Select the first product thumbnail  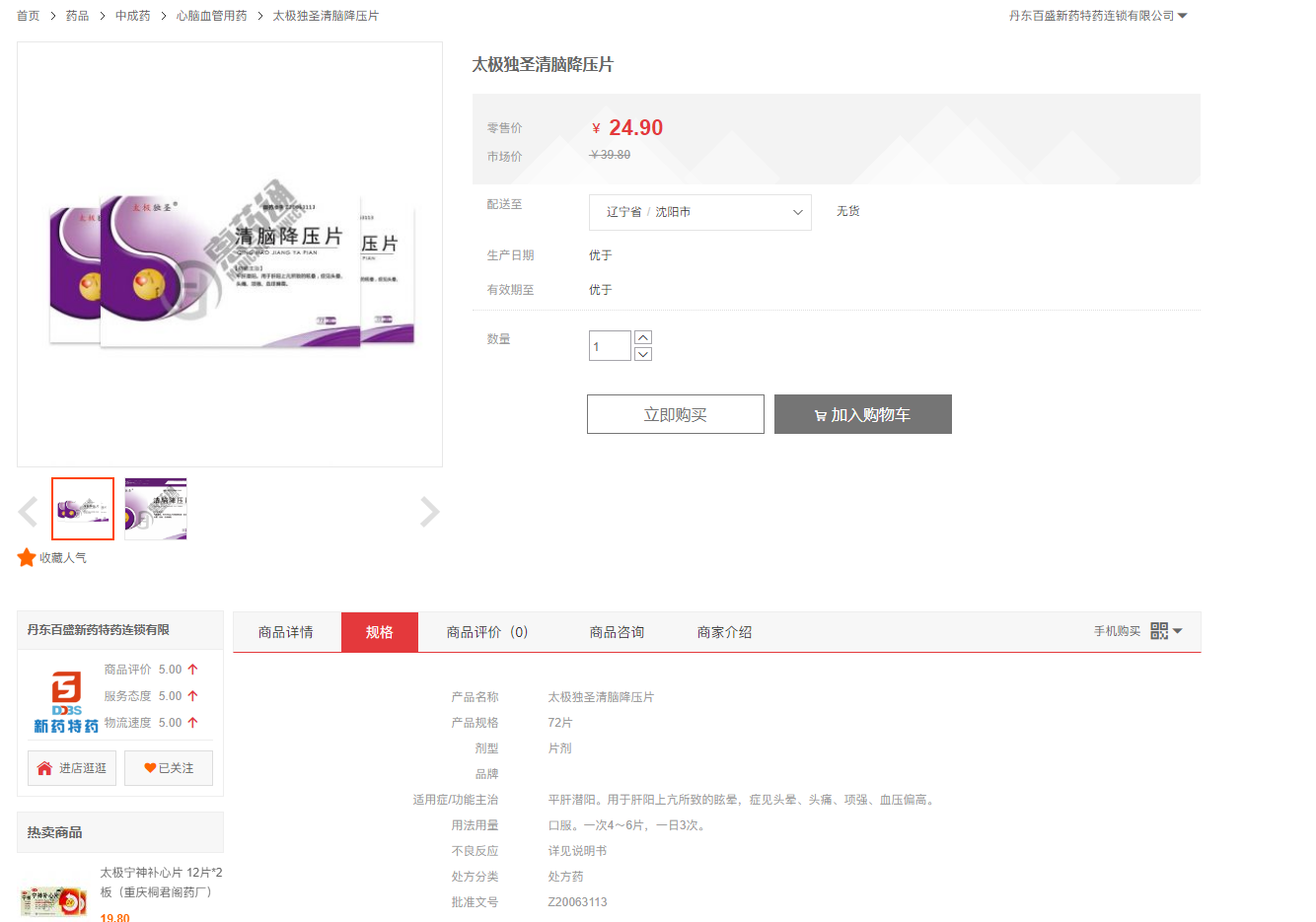[x=83, y=509]
